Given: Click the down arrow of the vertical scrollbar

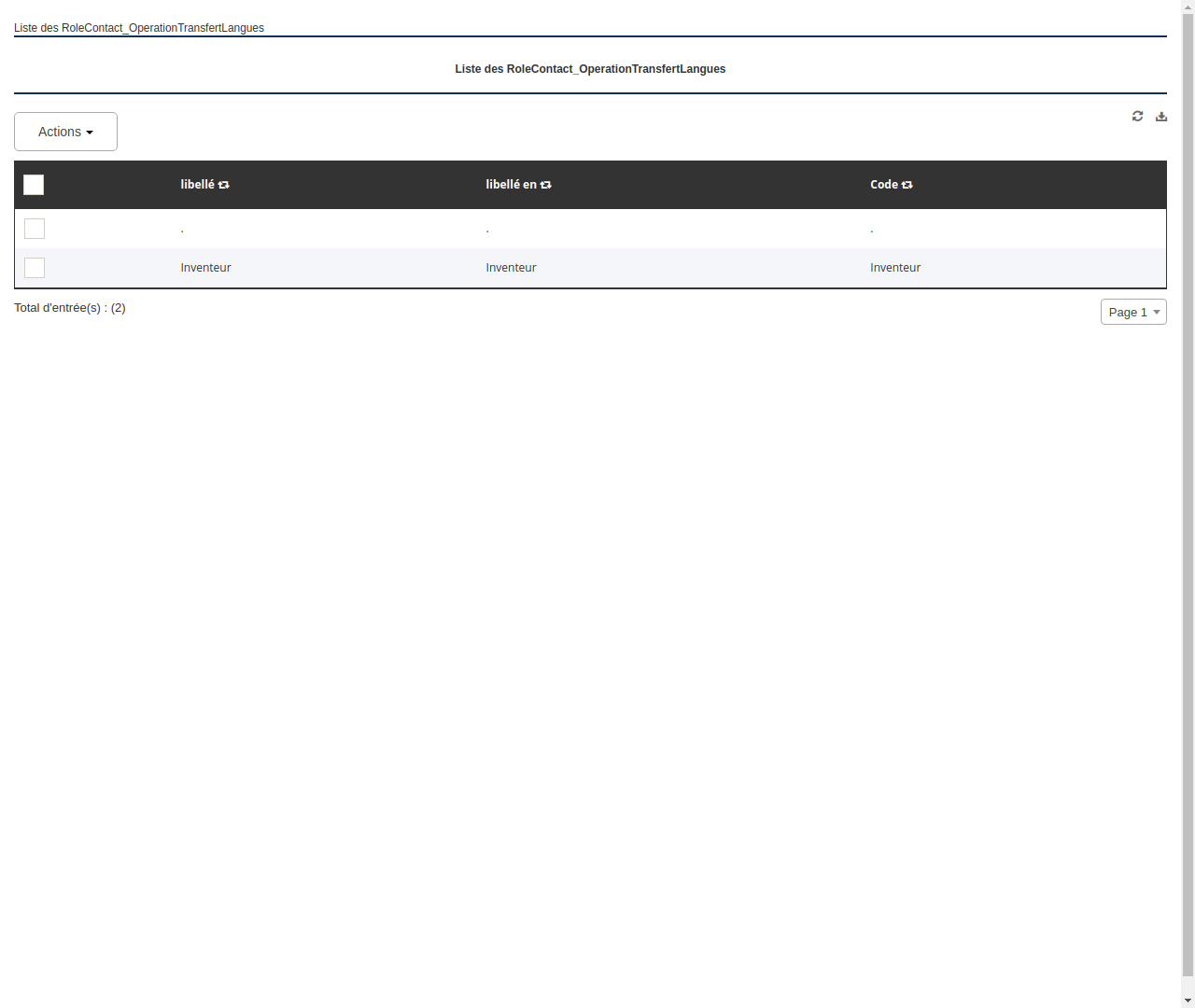Looking at the screenshot, I should (1188, 1001).
